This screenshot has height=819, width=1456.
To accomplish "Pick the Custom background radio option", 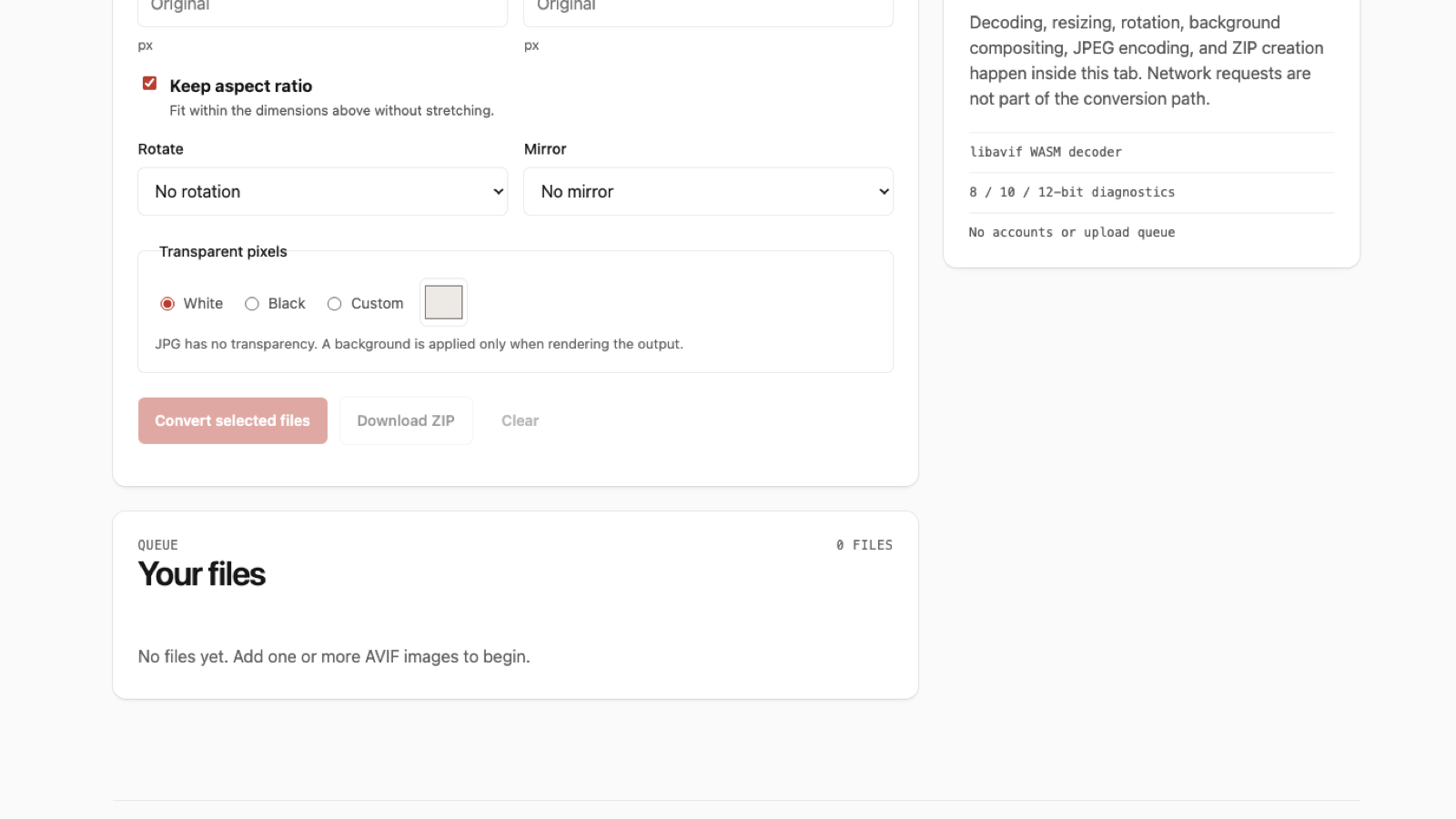I will pyautogui.click(x=335, y=304).
